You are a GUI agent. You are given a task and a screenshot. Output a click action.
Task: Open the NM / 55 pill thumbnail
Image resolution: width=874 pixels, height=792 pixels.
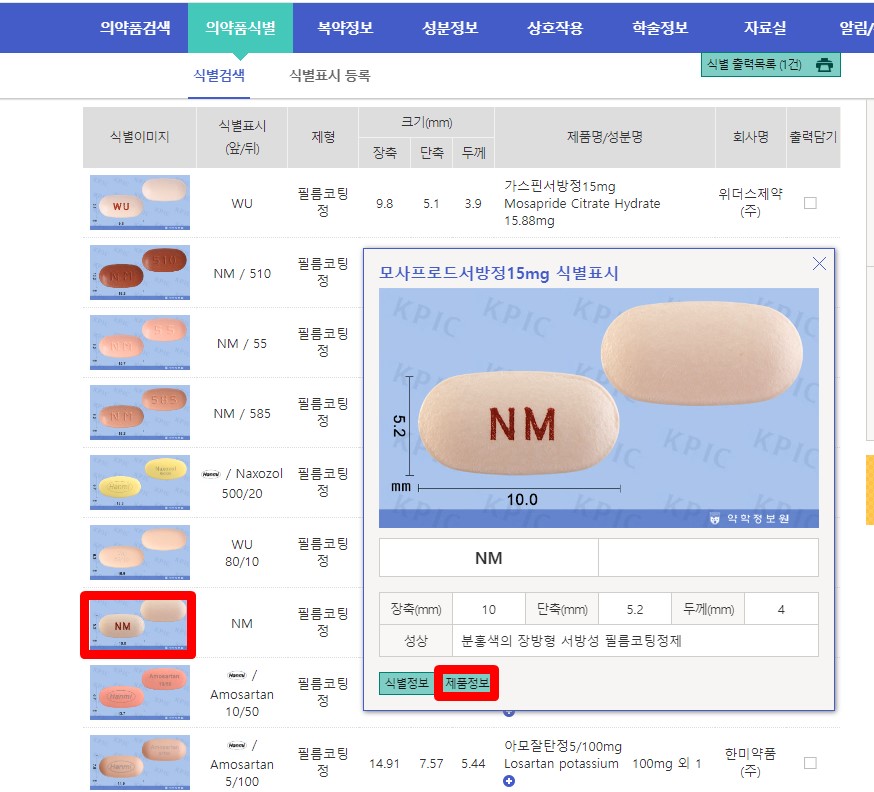click(140, 342)
